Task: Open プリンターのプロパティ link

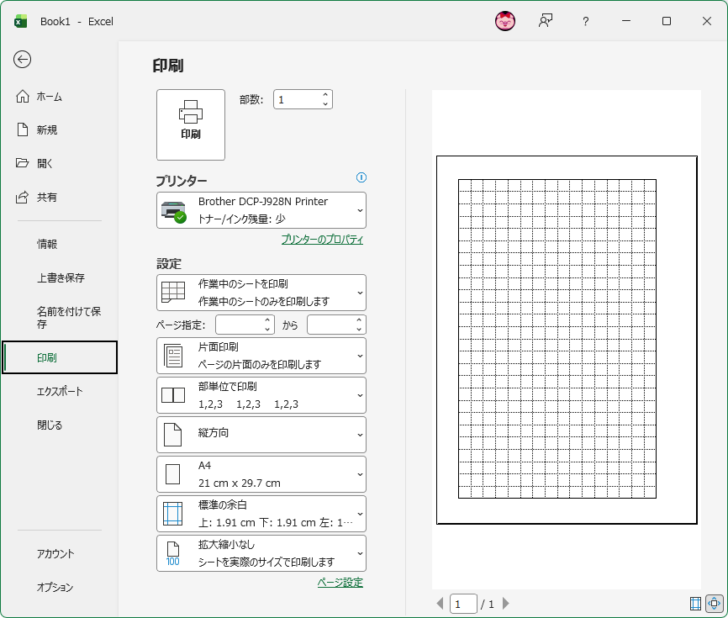Action: pyautogui.click(x=322, y=240)
